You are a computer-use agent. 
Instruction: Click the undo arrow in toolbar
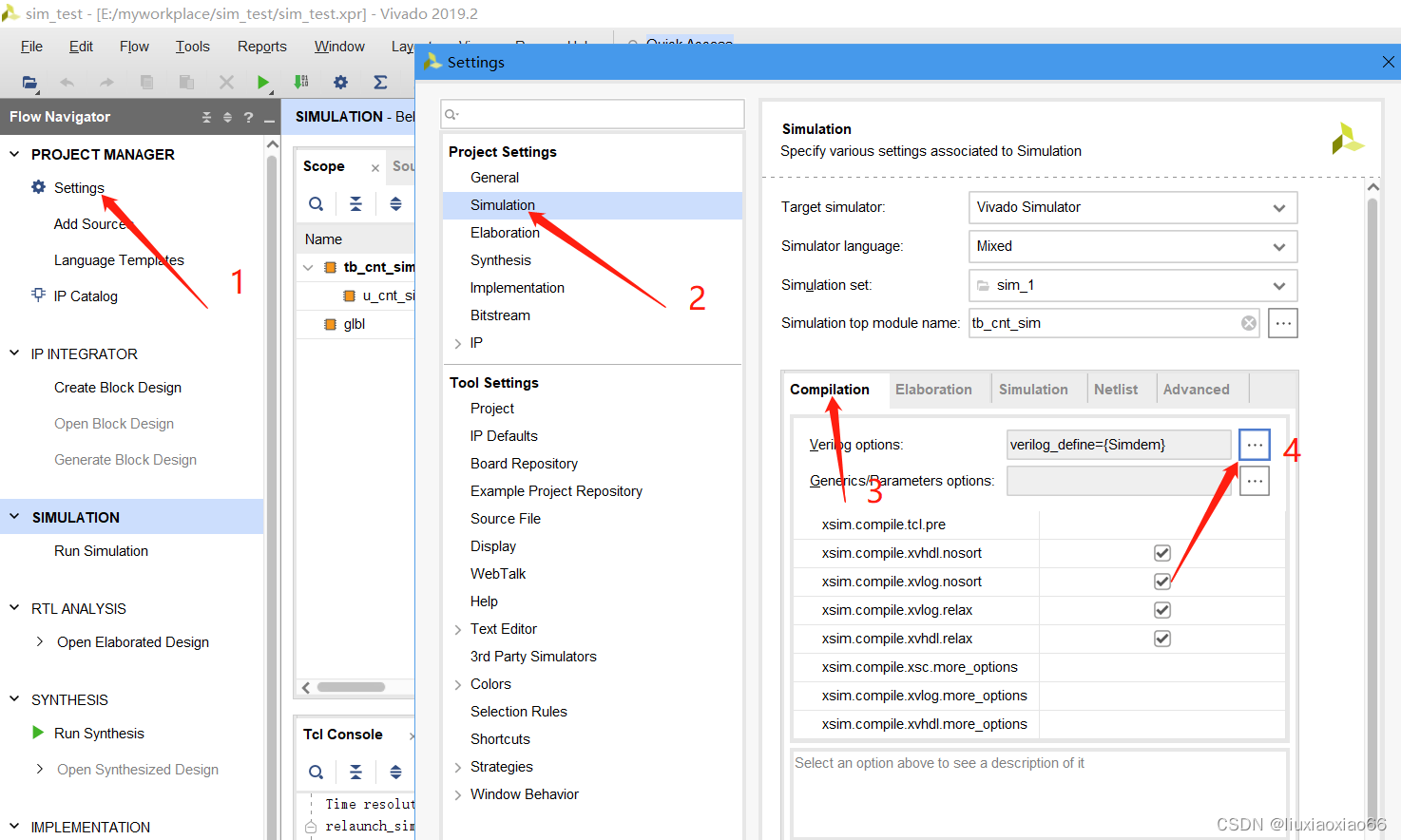tap(67, 83)
